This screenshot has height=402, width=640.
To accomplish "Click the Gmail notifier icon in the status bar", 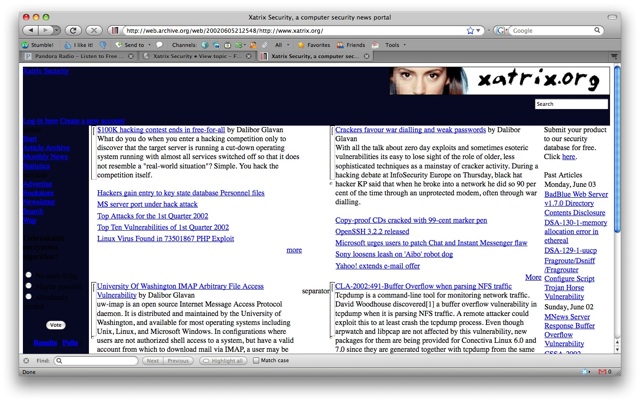I will click(604, 372).
